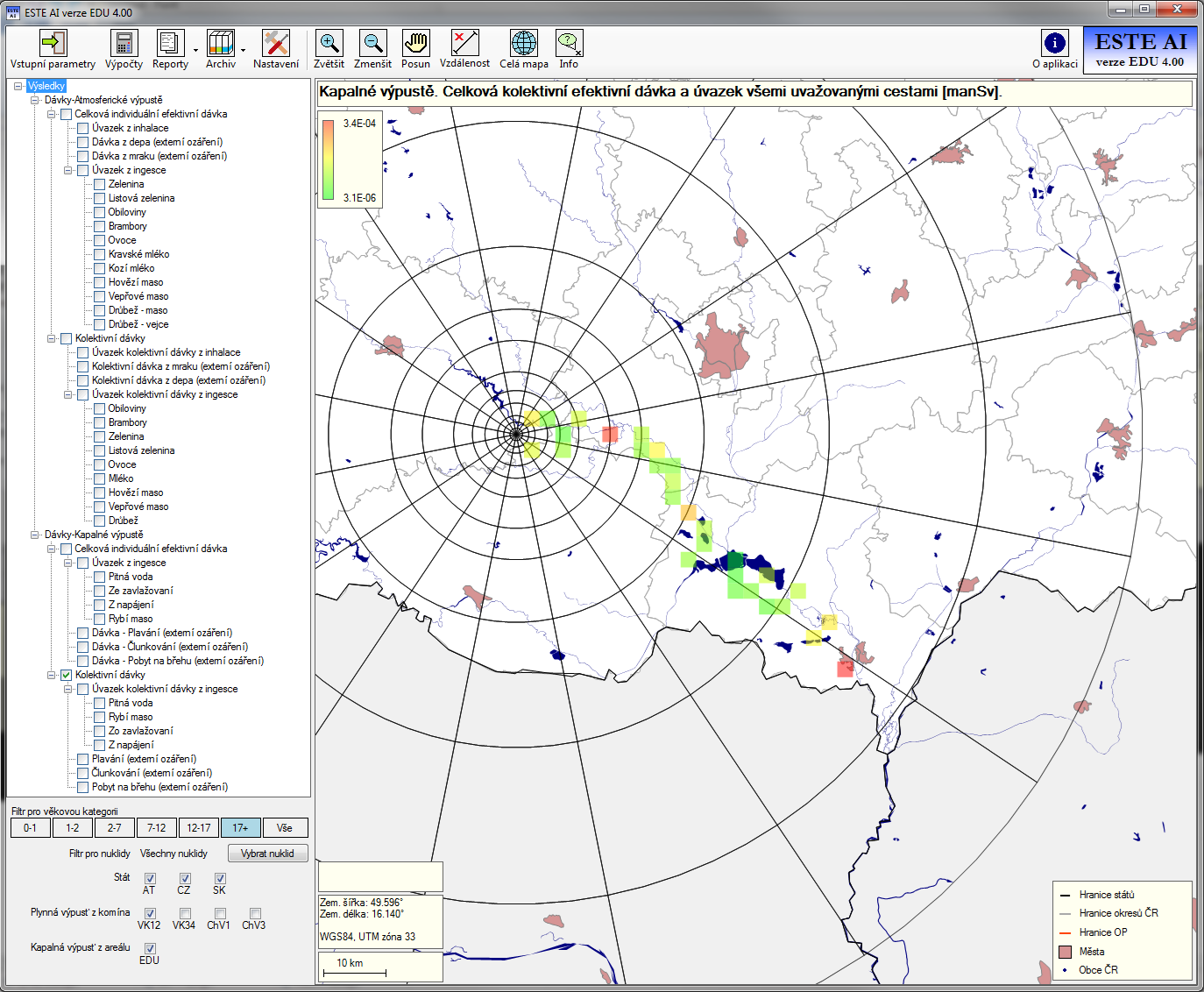The width and height of the screenshot is (1204, 992).
Task: Toggle the EDU liquid release checkbox
Action: tap(150, 948)
